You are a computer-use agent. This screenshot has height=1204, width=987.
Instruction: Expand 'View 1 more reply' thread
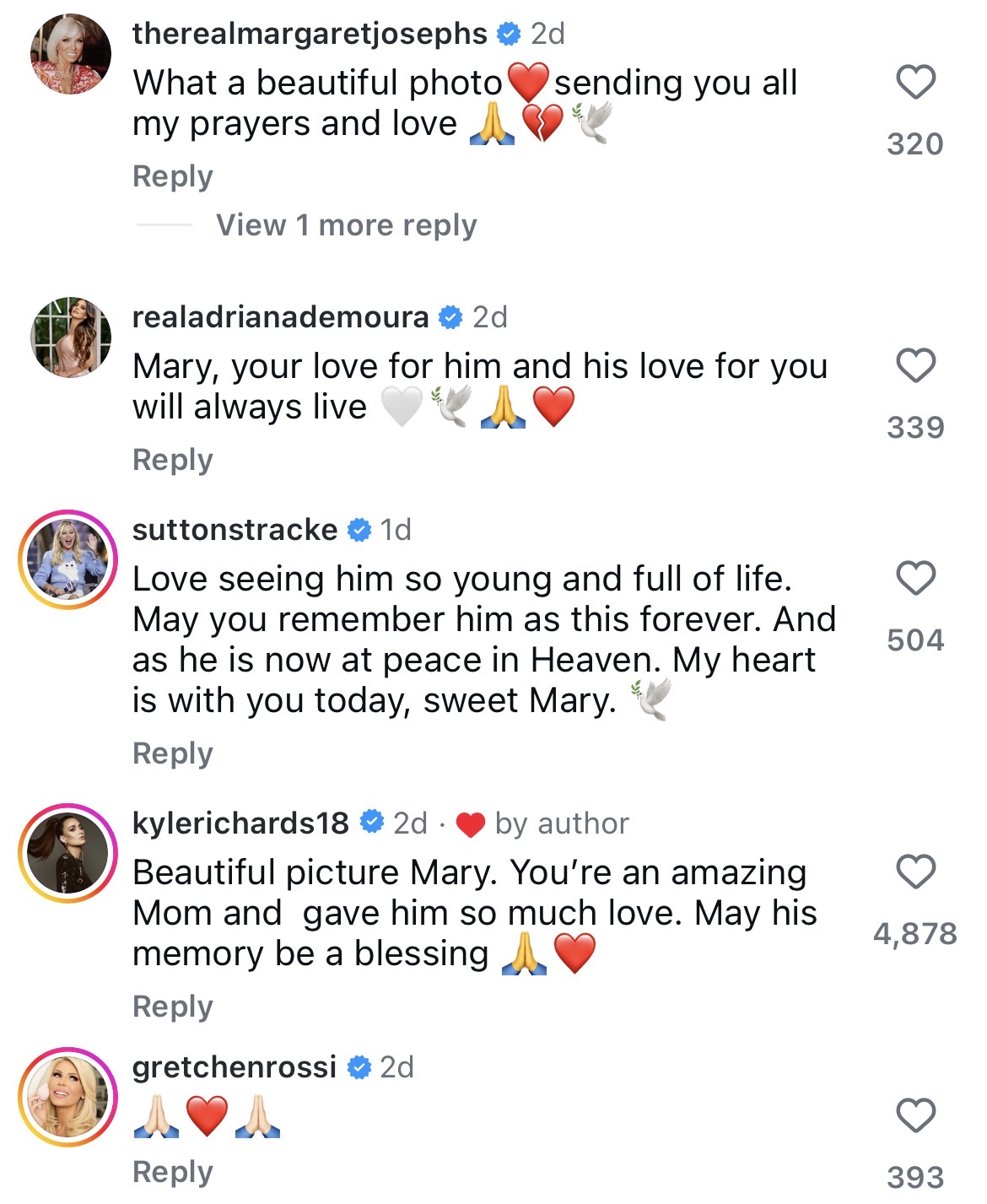click(x=346, y=225)
